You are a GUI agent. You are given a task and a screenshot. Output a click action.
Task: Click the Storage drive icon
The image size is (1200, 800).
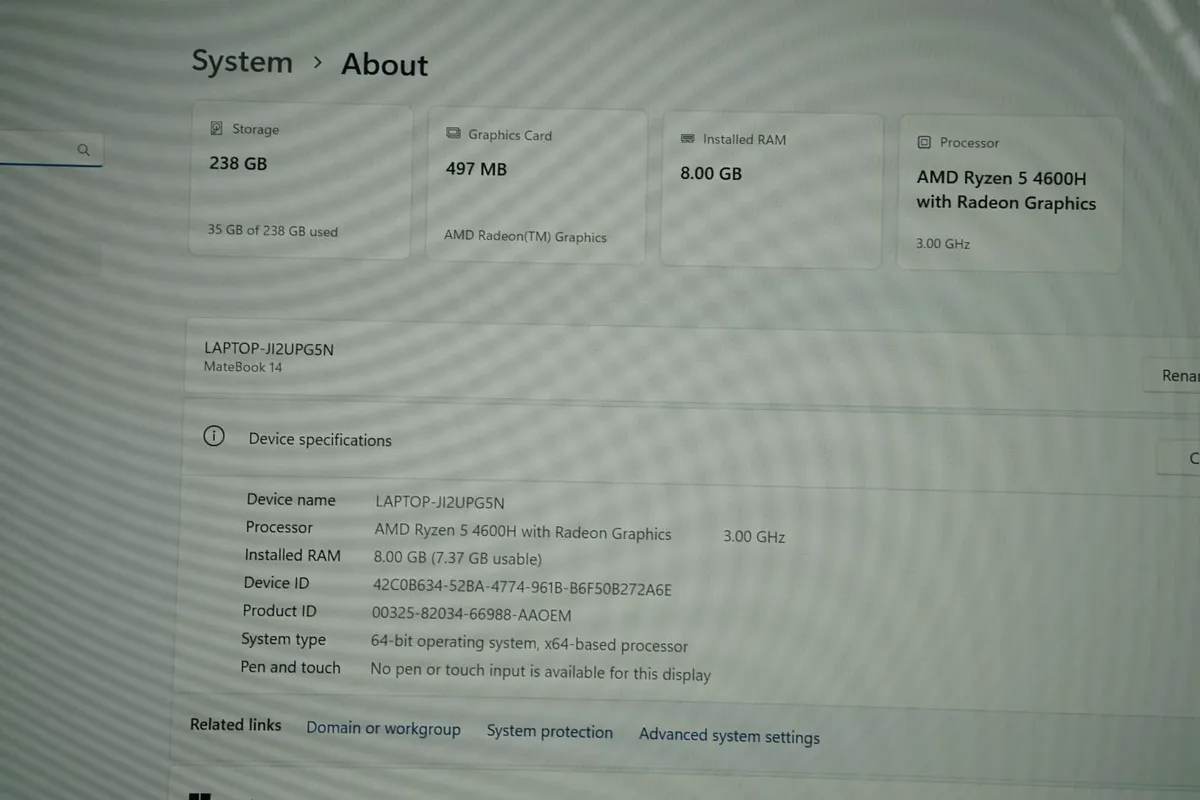pyautogui.click(x=215, y=128)
